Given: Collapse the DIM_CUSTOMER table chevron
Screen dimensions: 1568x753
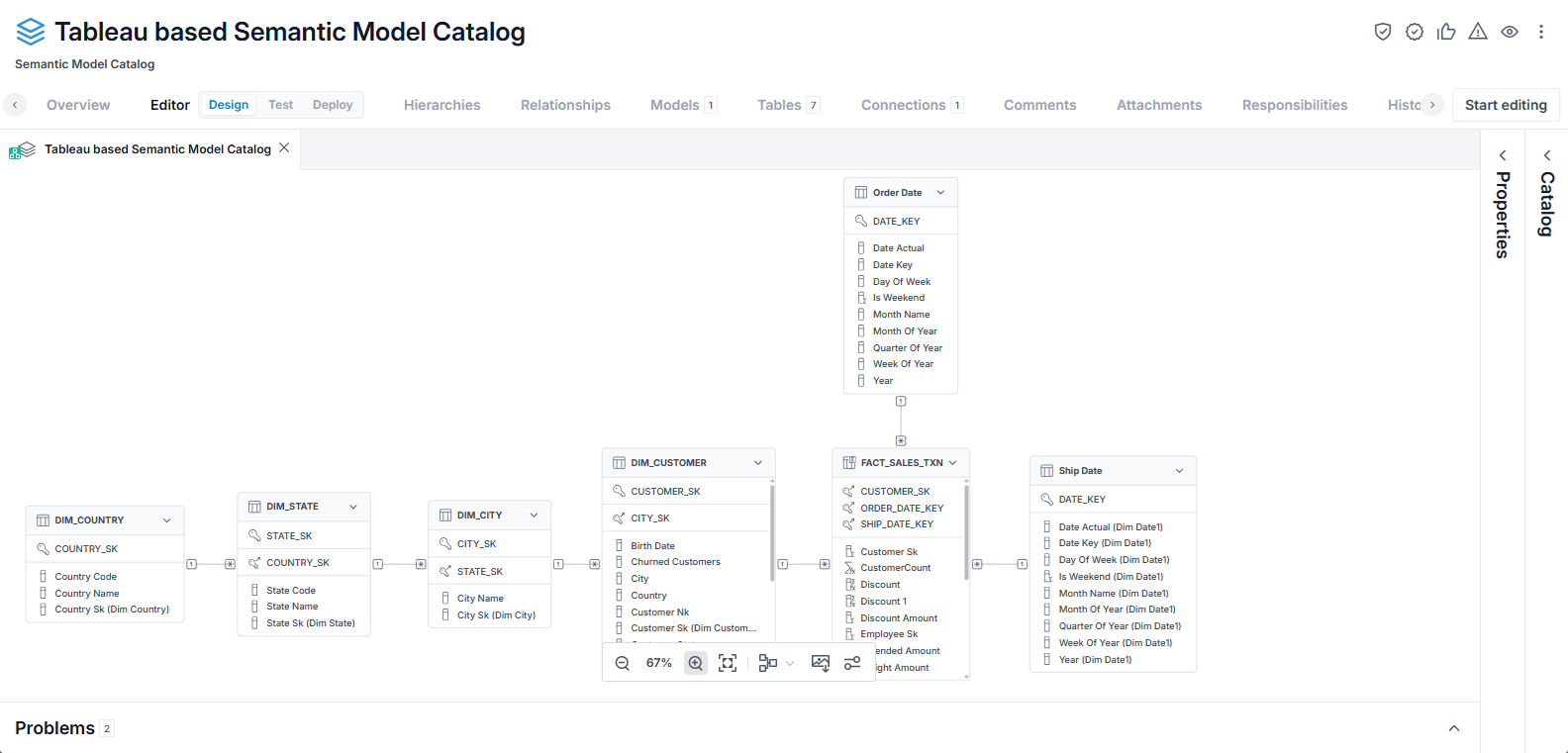Looking at the screenshot, I should tap(758, 463).
